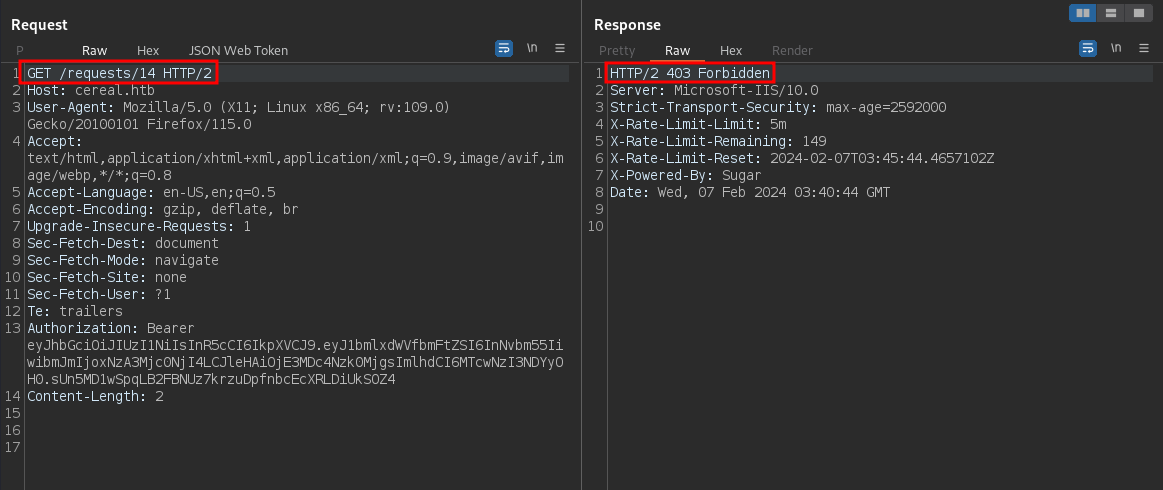
Task: Open the Request panel hamburger menu
Action: click(x=560, y=48)
